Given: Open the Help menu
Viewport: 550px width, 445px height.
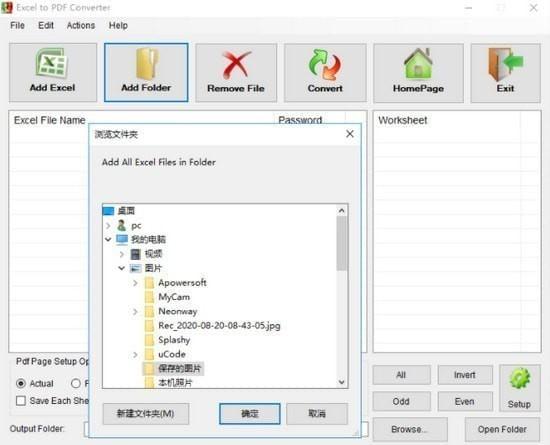Looking at the screenshot, I should click(118, 26).
